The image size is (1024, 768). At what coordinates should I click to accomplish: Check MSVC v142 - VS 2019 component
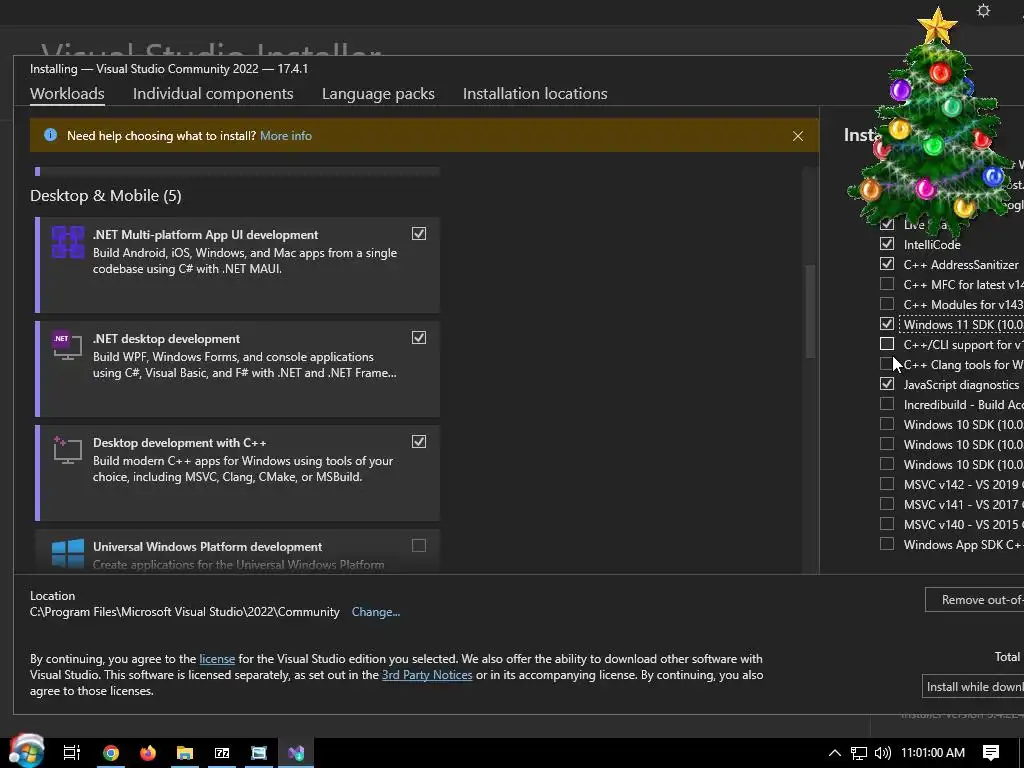887,484
